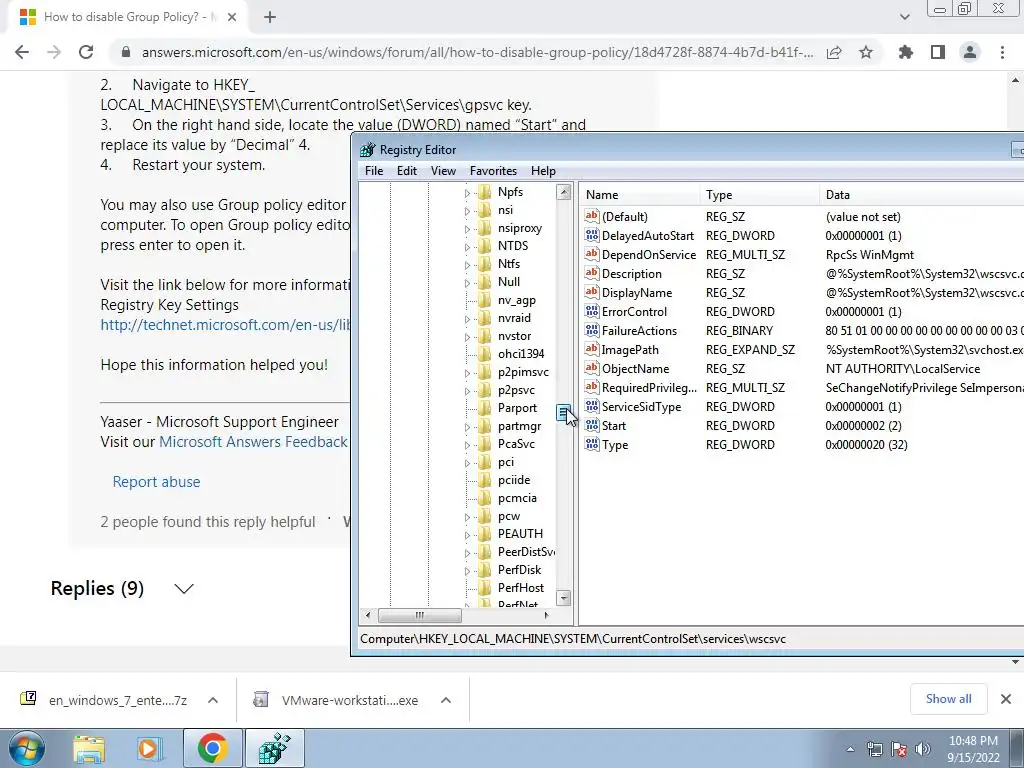Click the Report abuse link

pos(156,481)
